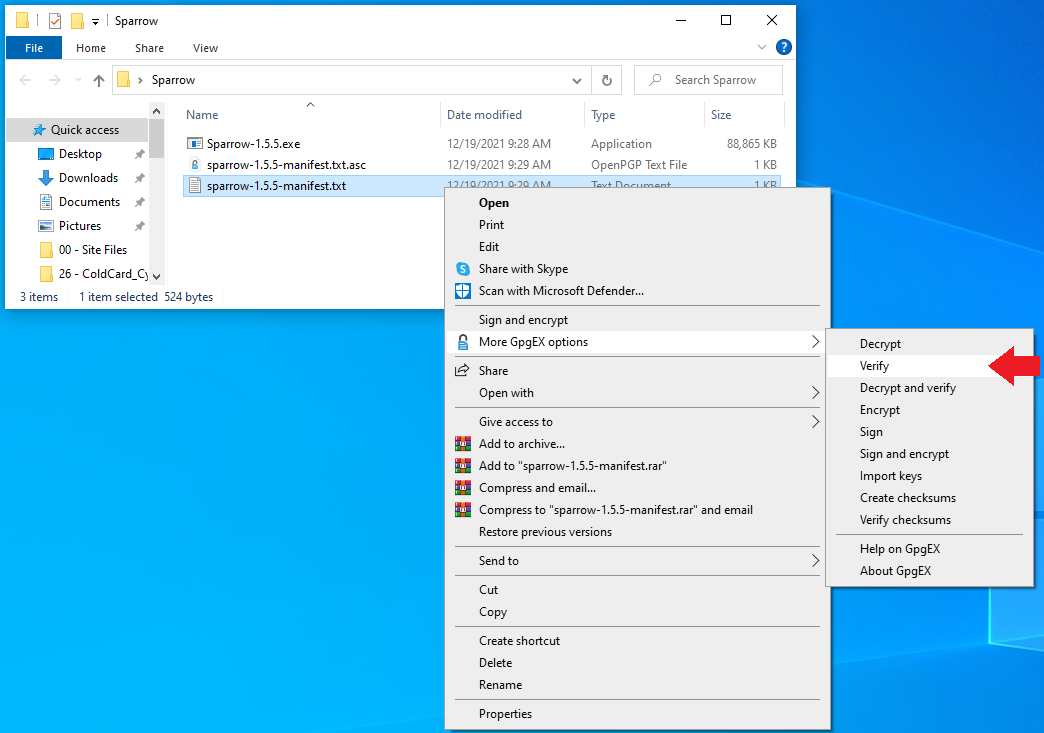Click WinRAR icon for Add to sparrow-1.5.5-manifest.rar

[462, 465]
